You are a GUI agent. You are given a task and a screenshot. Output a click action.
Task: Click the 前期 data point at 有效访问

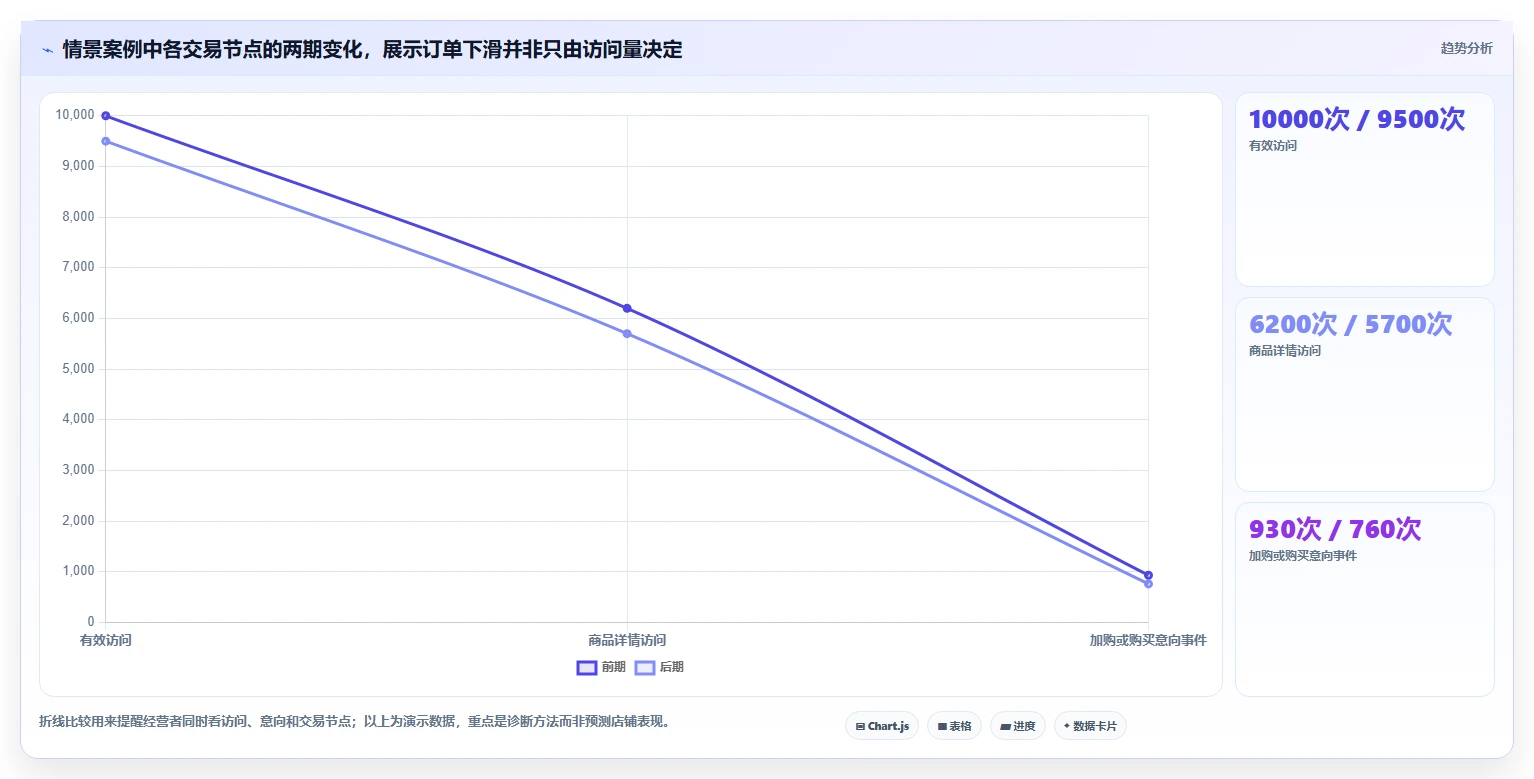point(105,116)
